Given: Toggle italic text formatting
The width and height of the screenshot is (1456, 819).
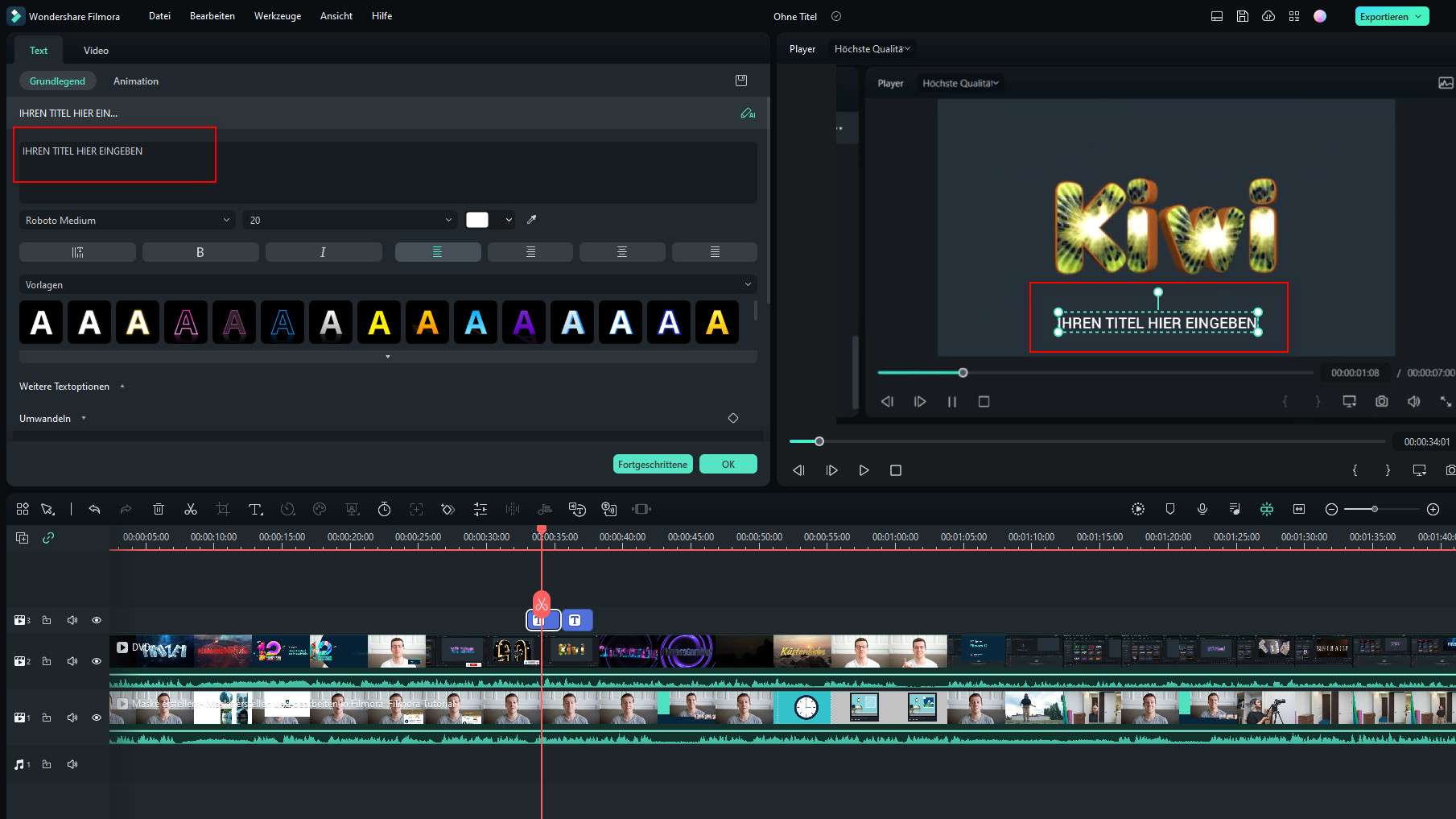Looking at the screenshot, I should [x=324, y=252].
